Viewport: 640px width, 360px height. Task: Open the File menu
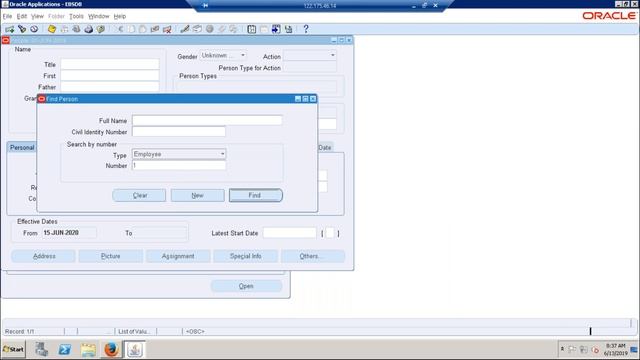click(7, 16)
